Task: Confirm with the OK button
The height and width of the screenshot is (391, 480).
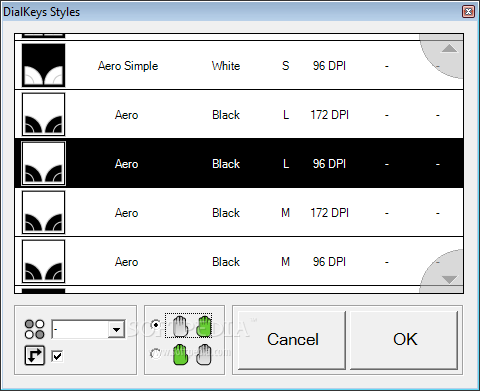Action: [x=404, y=340]
